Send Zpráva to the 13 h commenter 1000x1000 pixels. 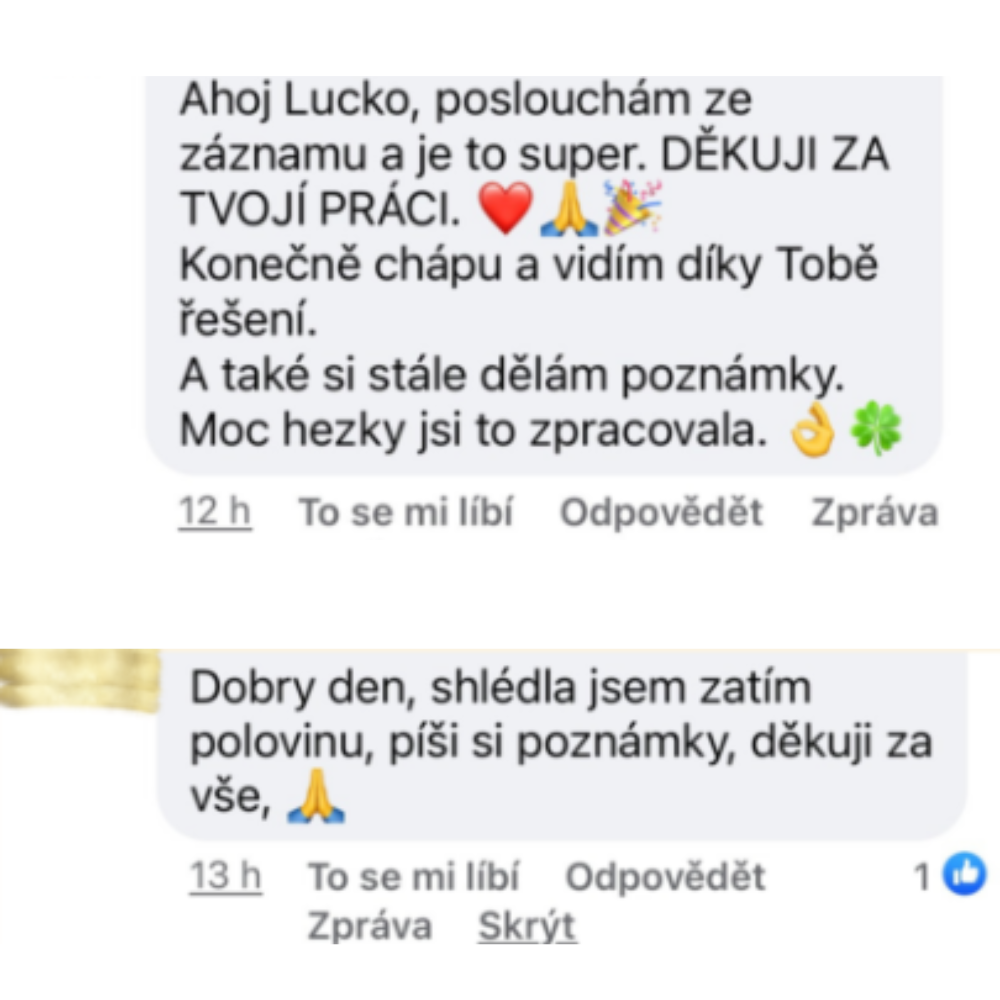pyautogui.click(x=370, y=926)
